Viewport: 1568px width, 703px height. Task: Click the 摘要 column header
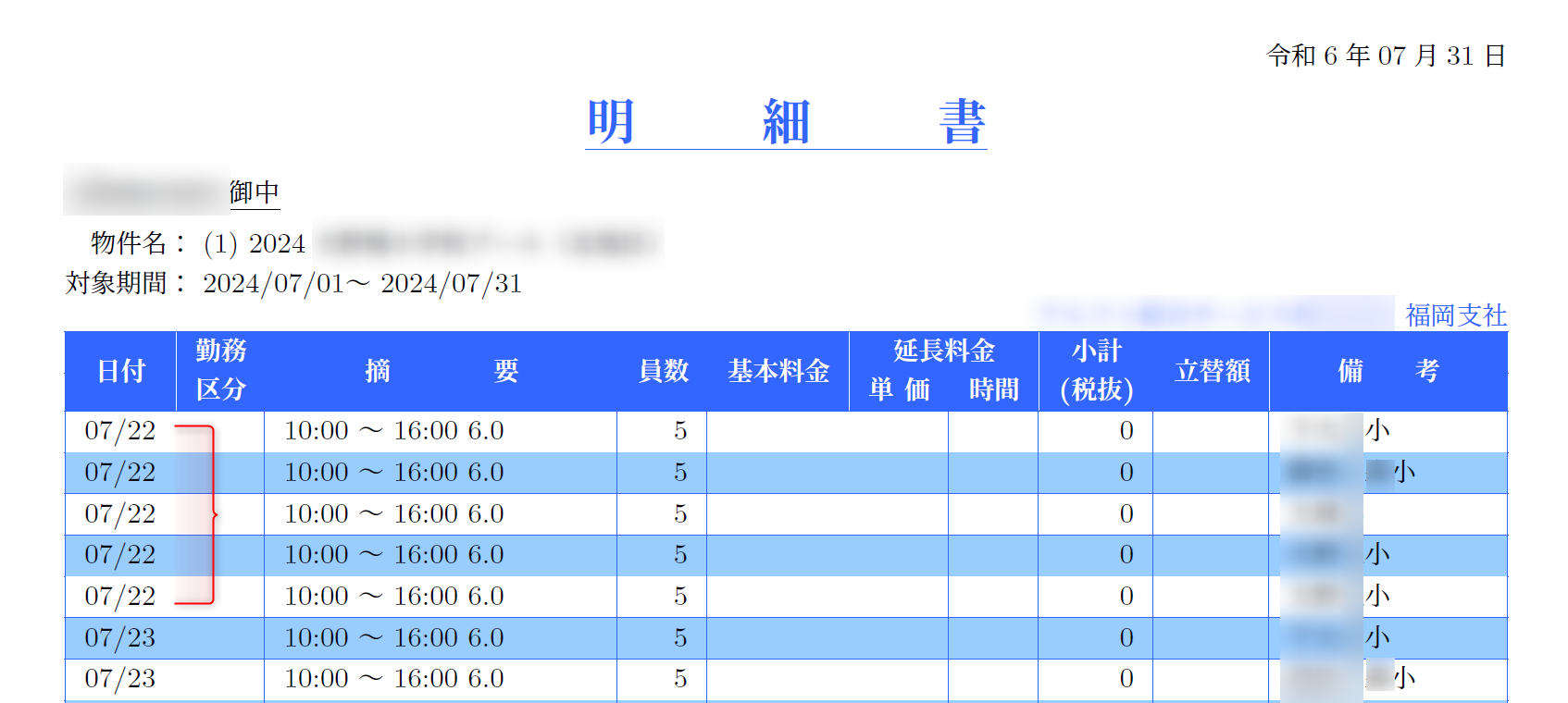(x=441, y=371)
